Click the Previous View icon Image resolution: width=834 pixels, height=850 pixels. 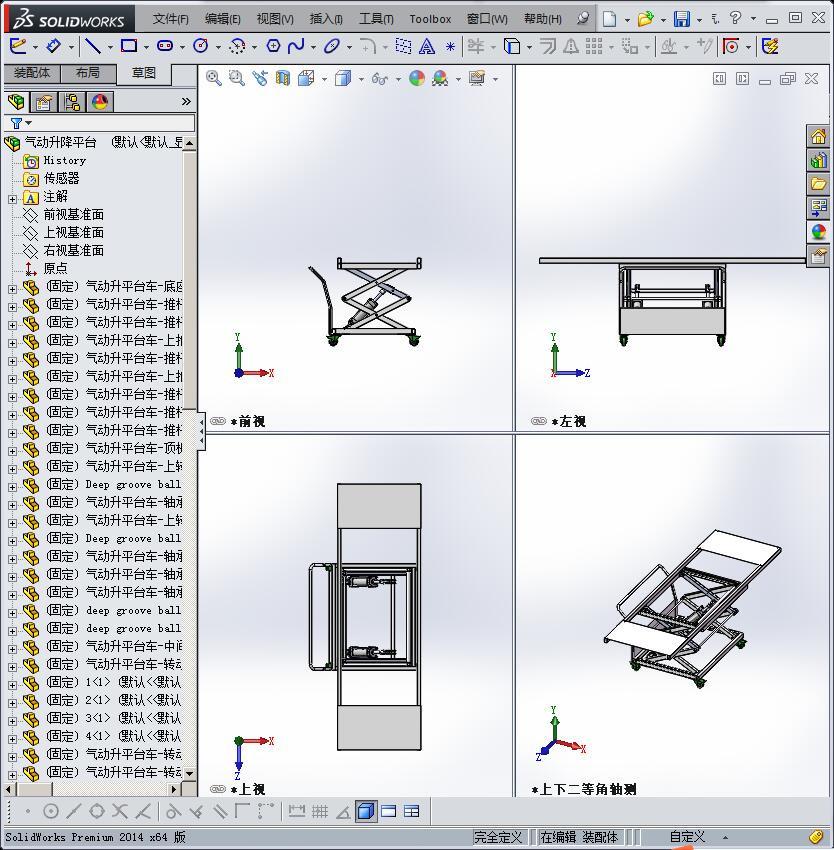coord(260,79)
